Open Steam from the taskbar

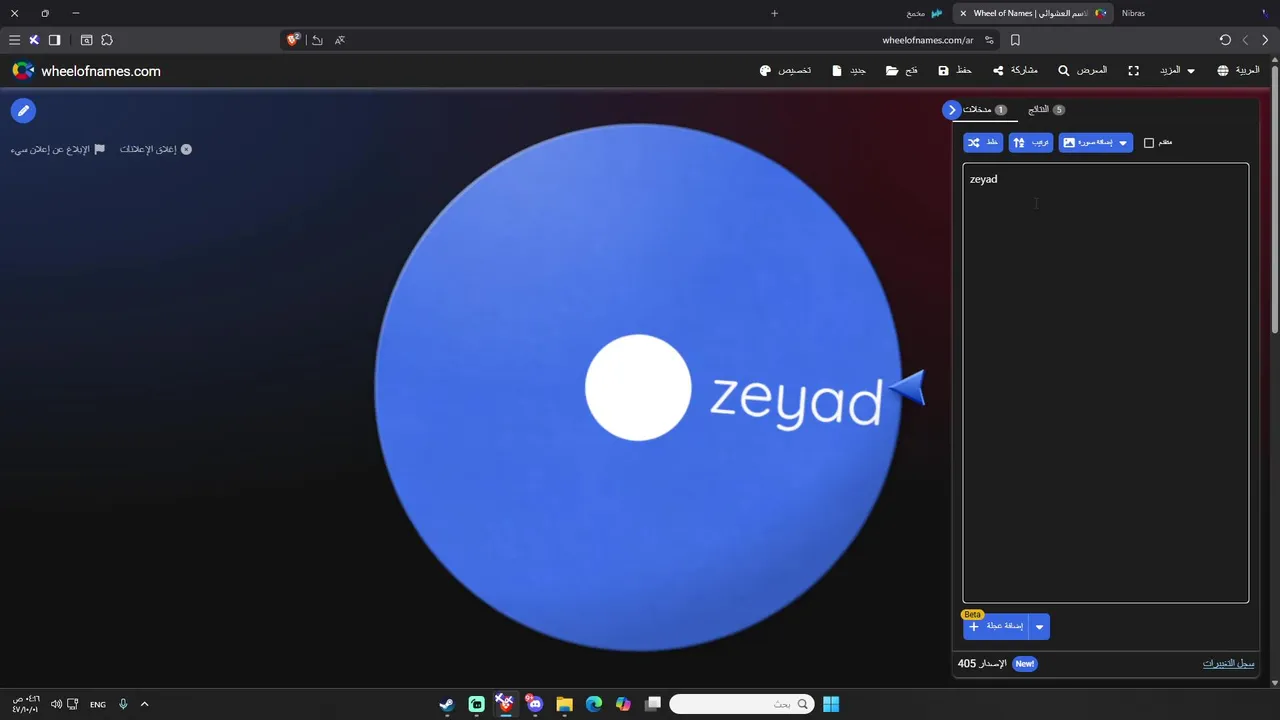(x=447, y=704)
